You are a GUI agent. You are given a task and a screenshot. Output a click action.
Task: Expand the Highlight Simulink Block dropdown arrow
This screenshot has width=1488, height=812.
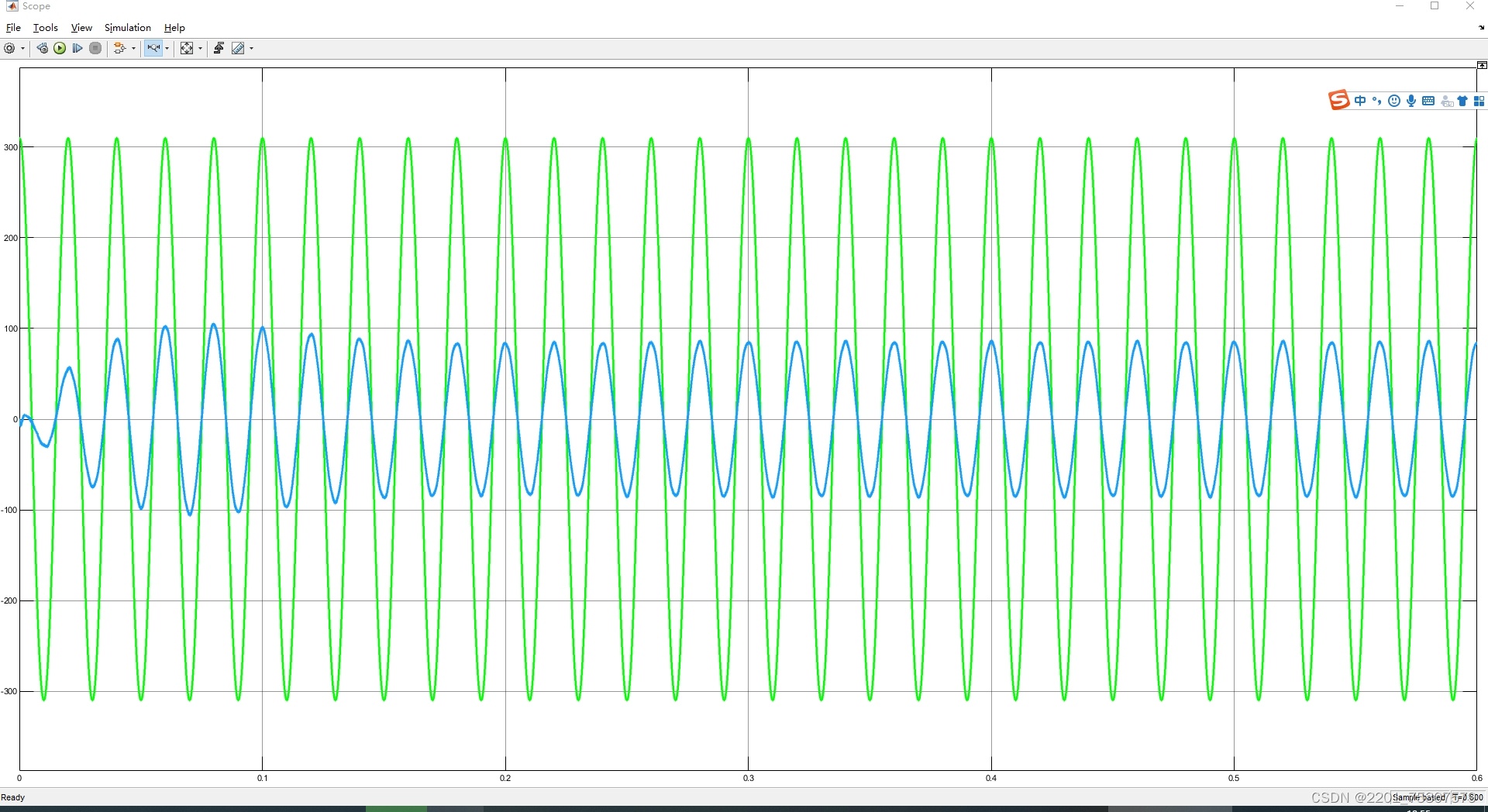tap(133, 48)
